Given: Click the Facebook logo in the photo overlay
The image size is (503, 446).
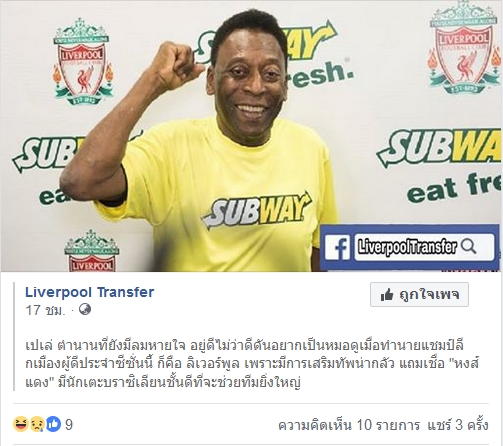Looking at the screenshot, I should pos(337,247).
